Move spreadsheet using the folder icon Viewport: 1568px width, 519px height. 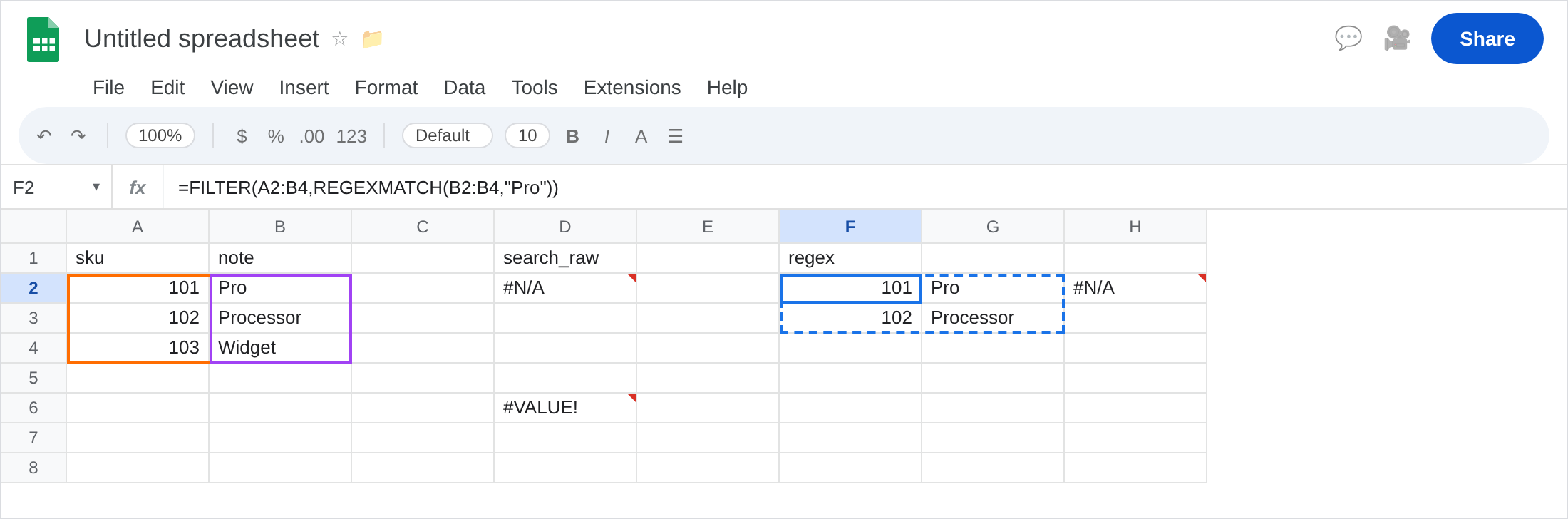tap(372, 38)
